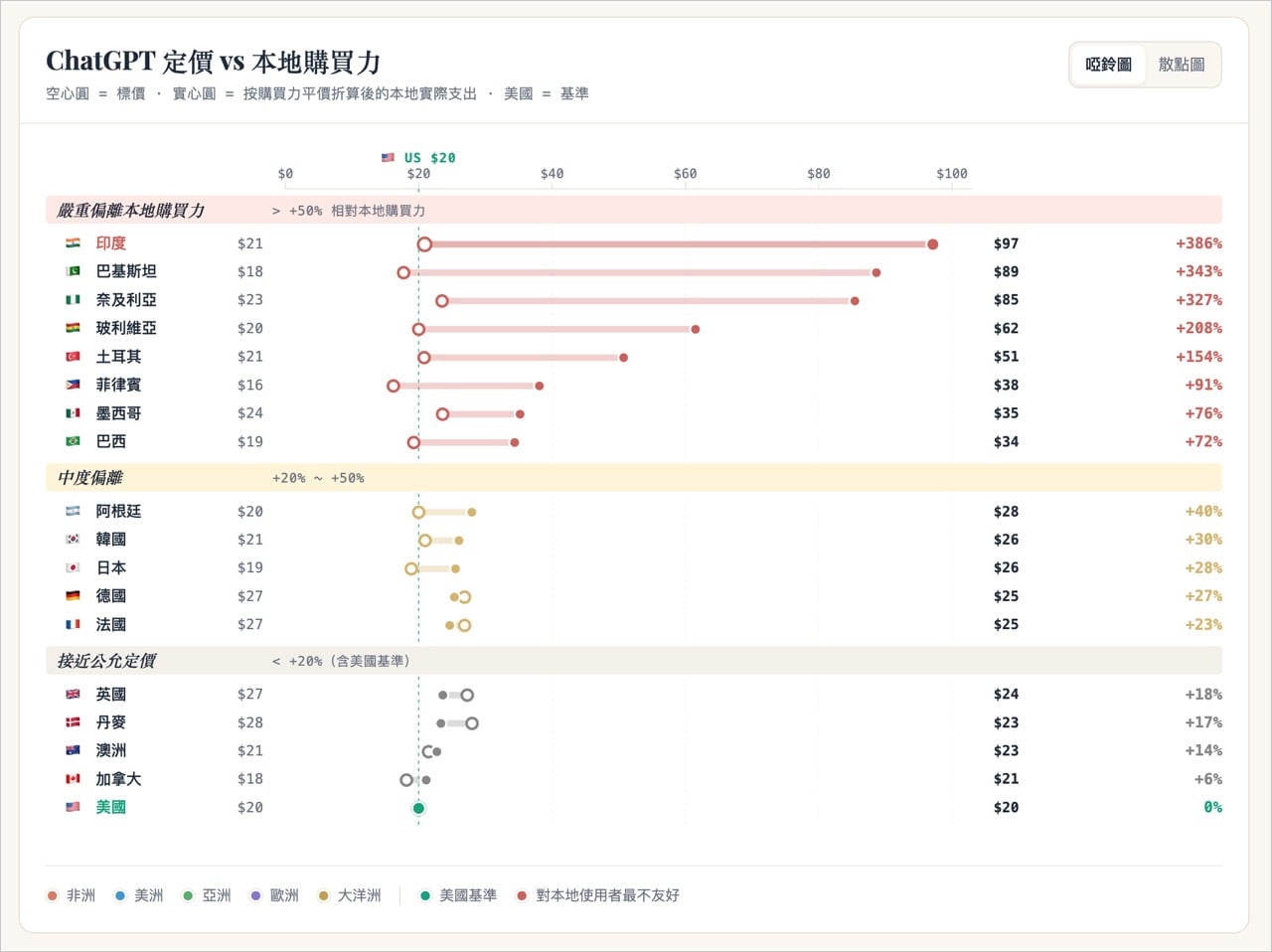Image resolution: width=1272 pixels, height=952 pixels.
Task: Click the US flag beside 美國 row
Action: (73, 807)
